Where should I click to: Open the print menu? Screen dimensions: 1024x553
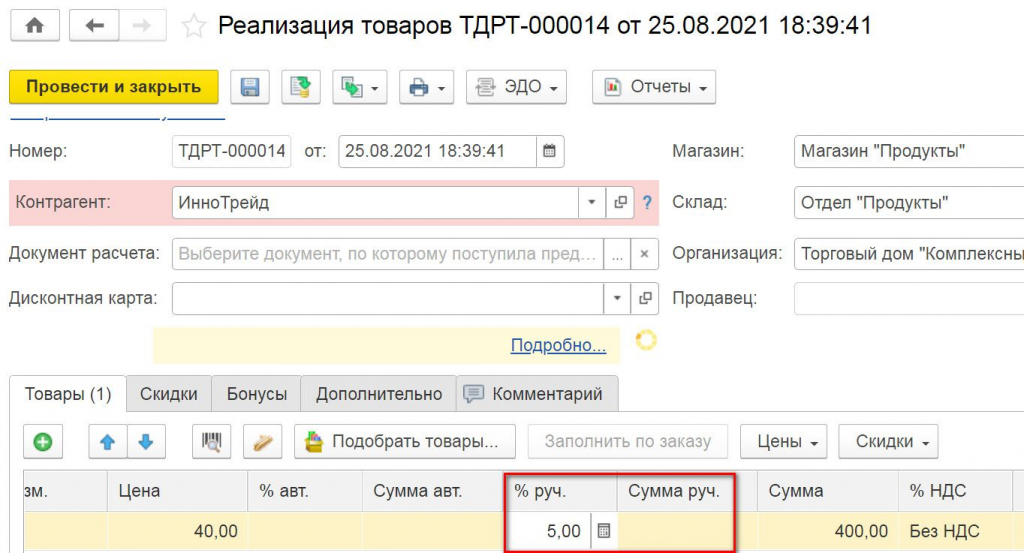[426, 87]
